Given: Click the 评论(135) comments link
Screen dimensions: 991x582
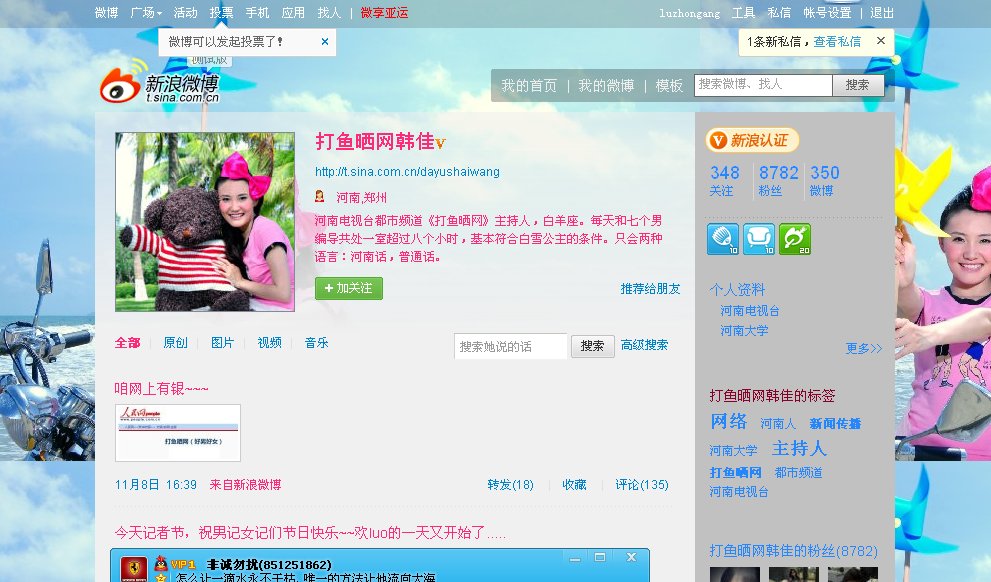Looking at the screenshot, I should tap(642, 485).
